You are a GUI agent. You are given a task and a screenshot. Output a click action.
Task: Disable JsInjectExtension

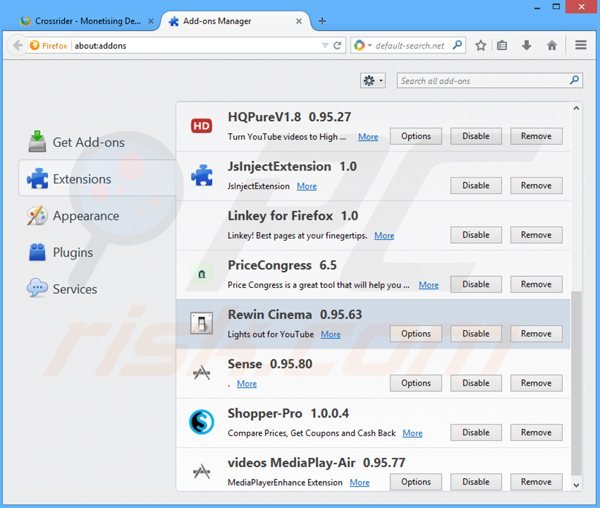point(476,186)
